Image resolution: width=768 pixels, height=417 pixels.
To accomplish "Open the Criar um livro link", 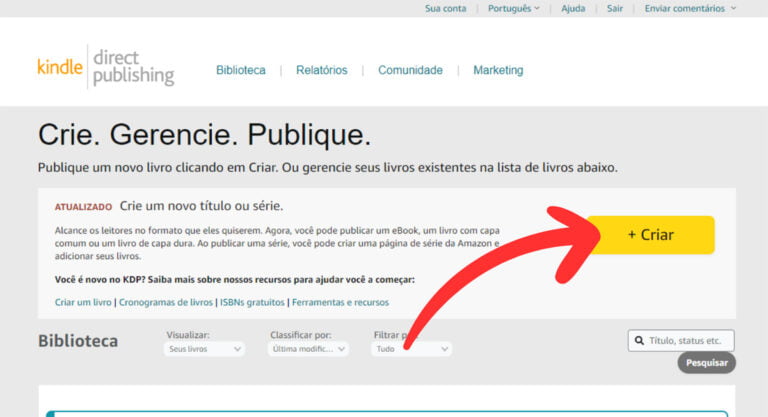I will pyautogui.click(x=83, y=302).
